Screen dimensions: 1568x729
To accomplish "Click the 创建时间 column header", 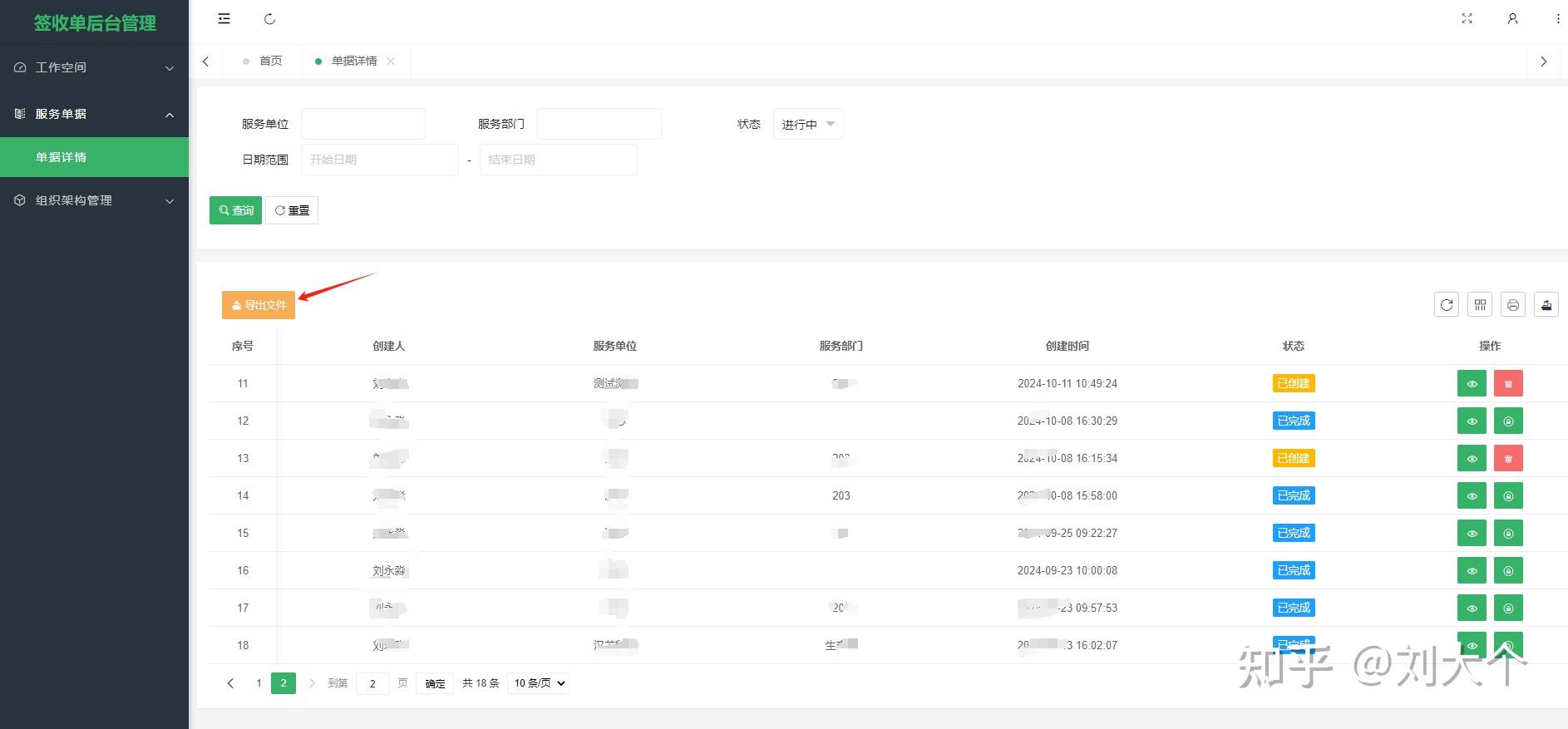I will click(1068, 346).
